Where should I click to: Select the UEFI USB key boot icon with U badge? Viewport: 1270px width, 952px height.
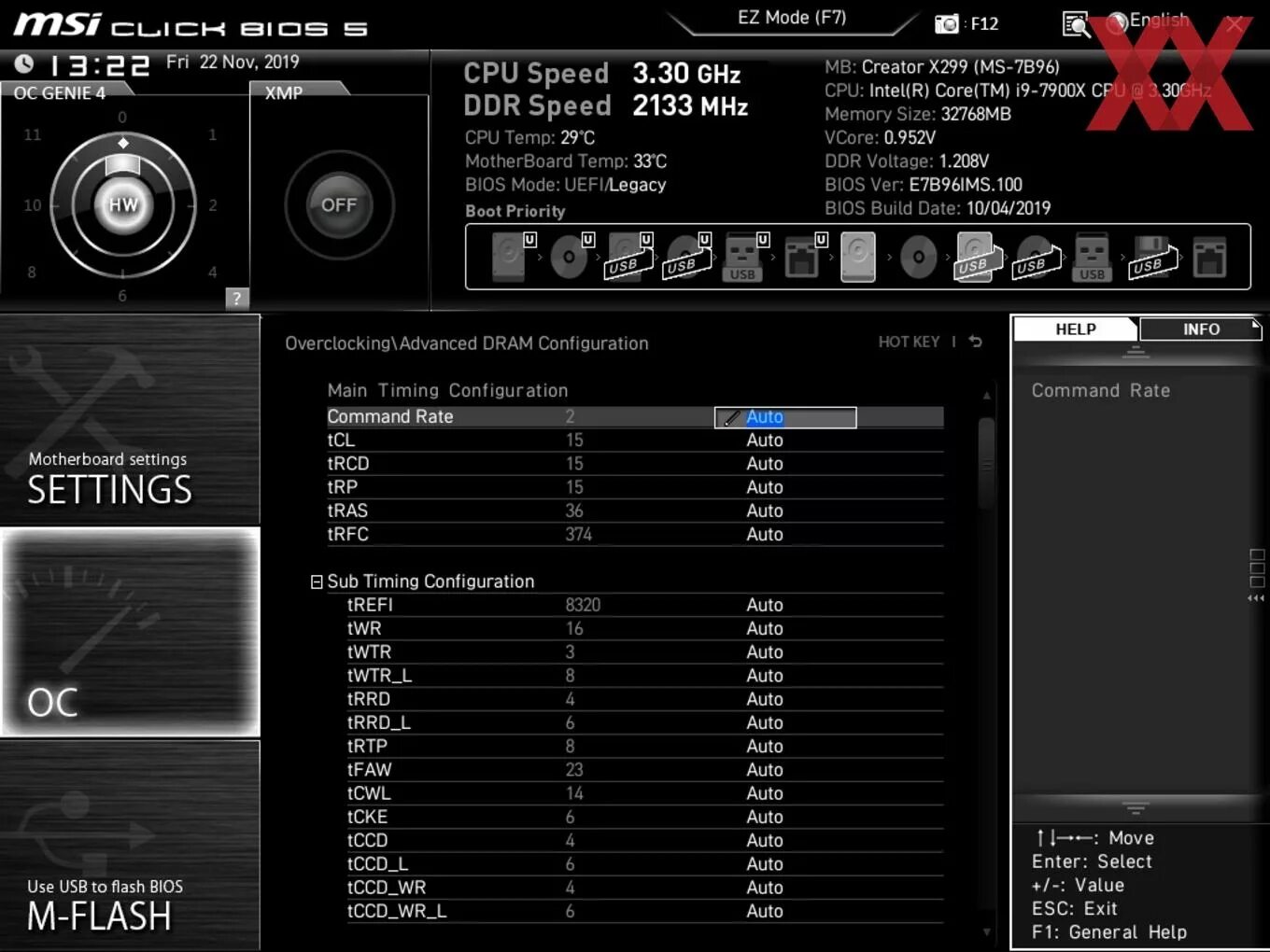click(744, 256)
